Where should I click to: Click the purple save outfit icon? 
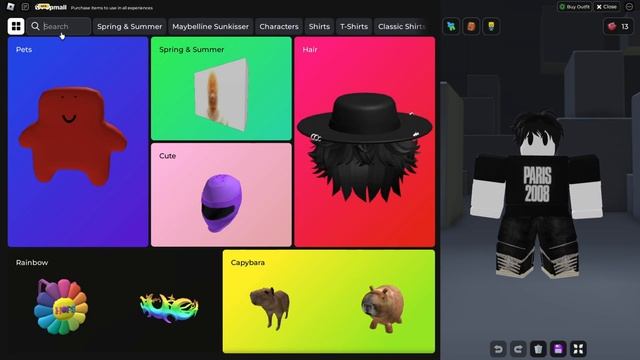[558, 349]
